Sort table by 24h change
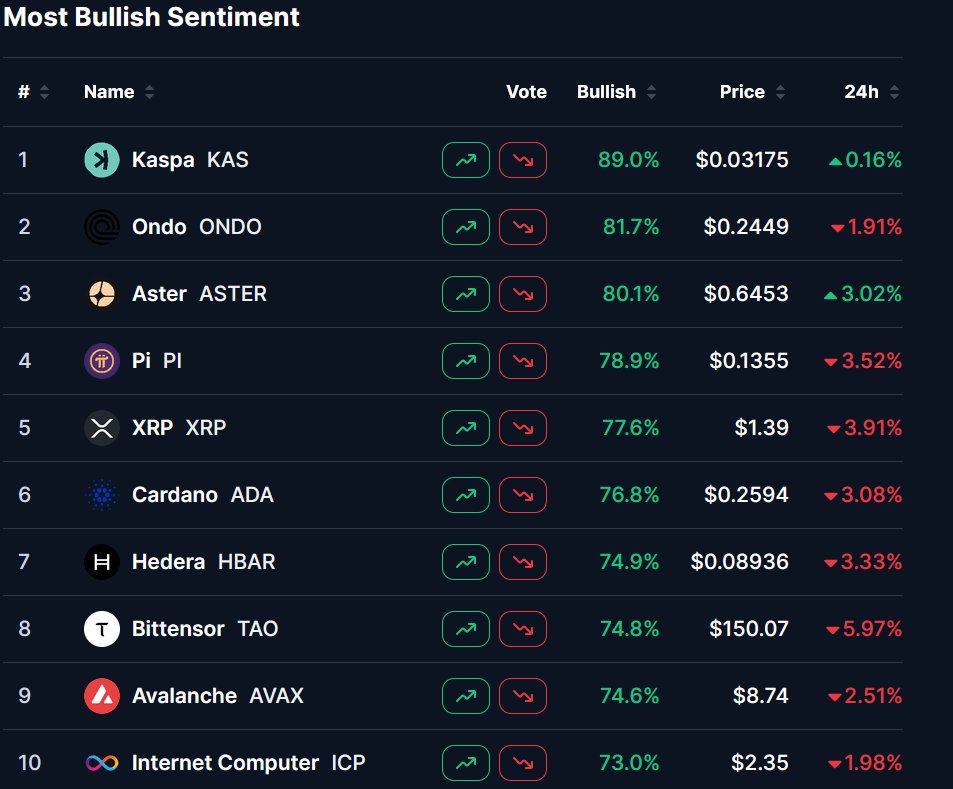Image resolution: width=953 pixels, height=789 pixels. click(871, 92)
